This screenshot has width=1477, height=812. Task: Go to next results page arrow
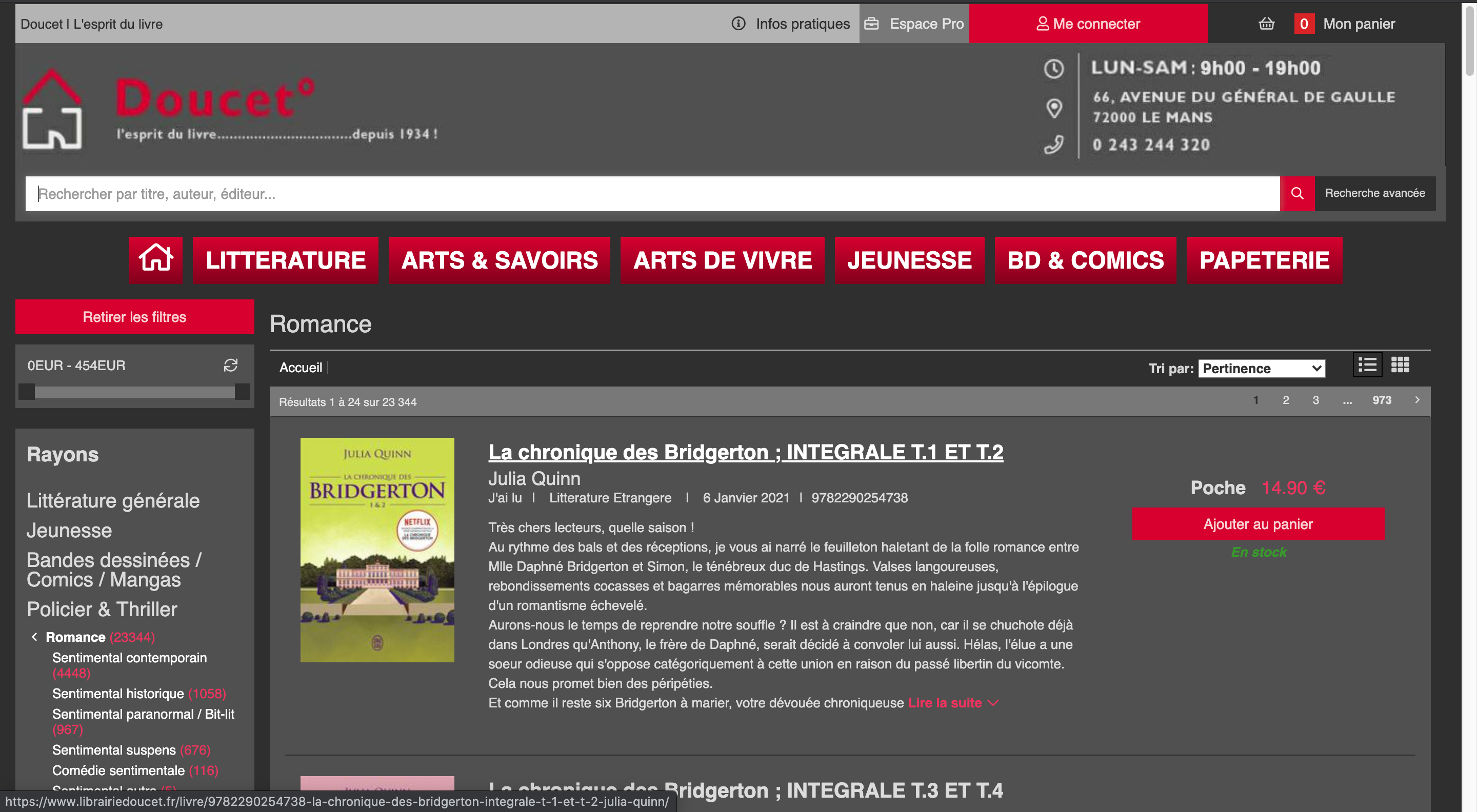[1417, 400]
